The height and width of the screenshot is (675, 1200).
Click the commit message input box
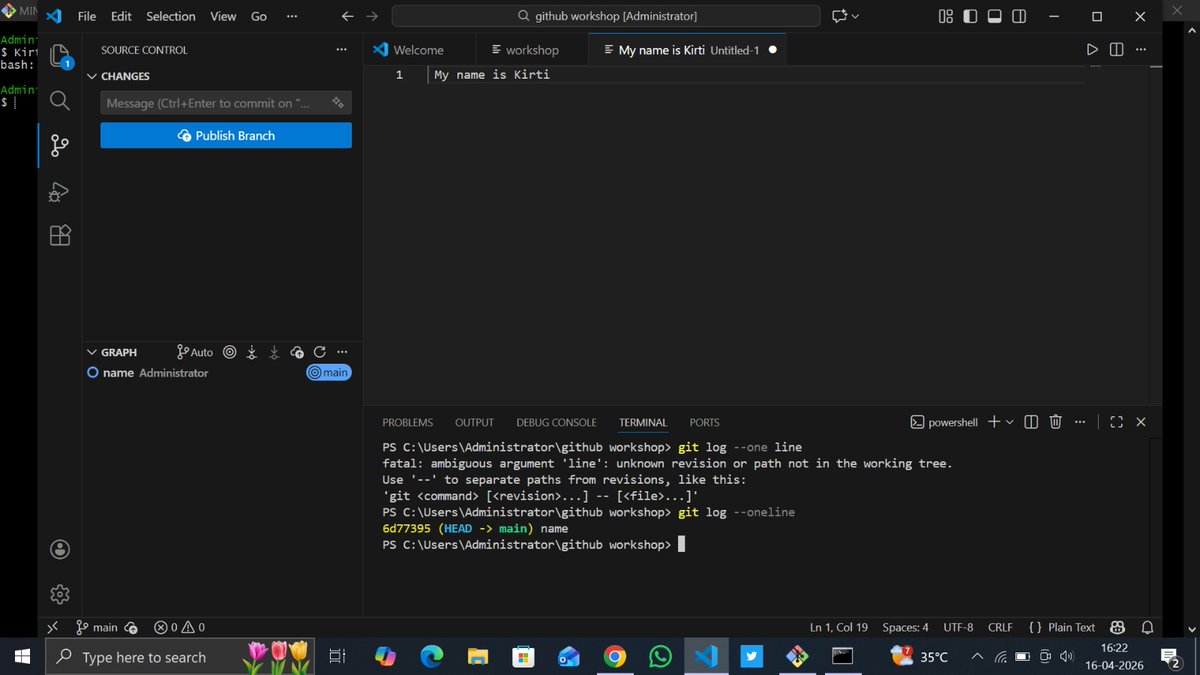pos(226,103)
